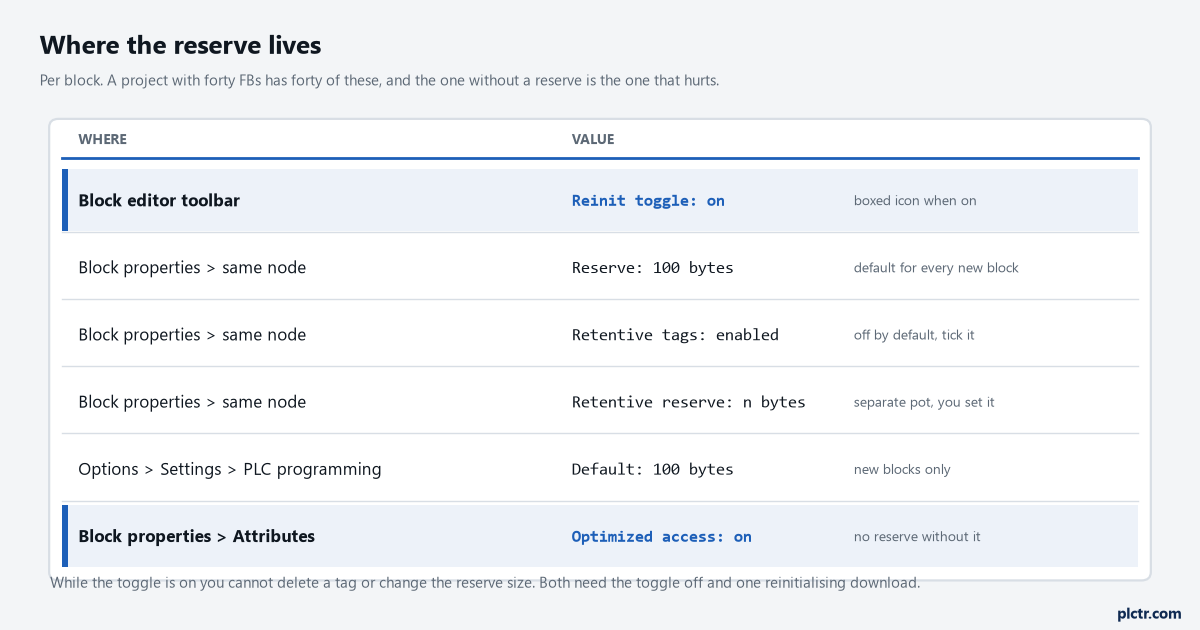The width and height of the screenshot is (1200, 630).
Task: Click the plctr.com label
Action: 1149,613
